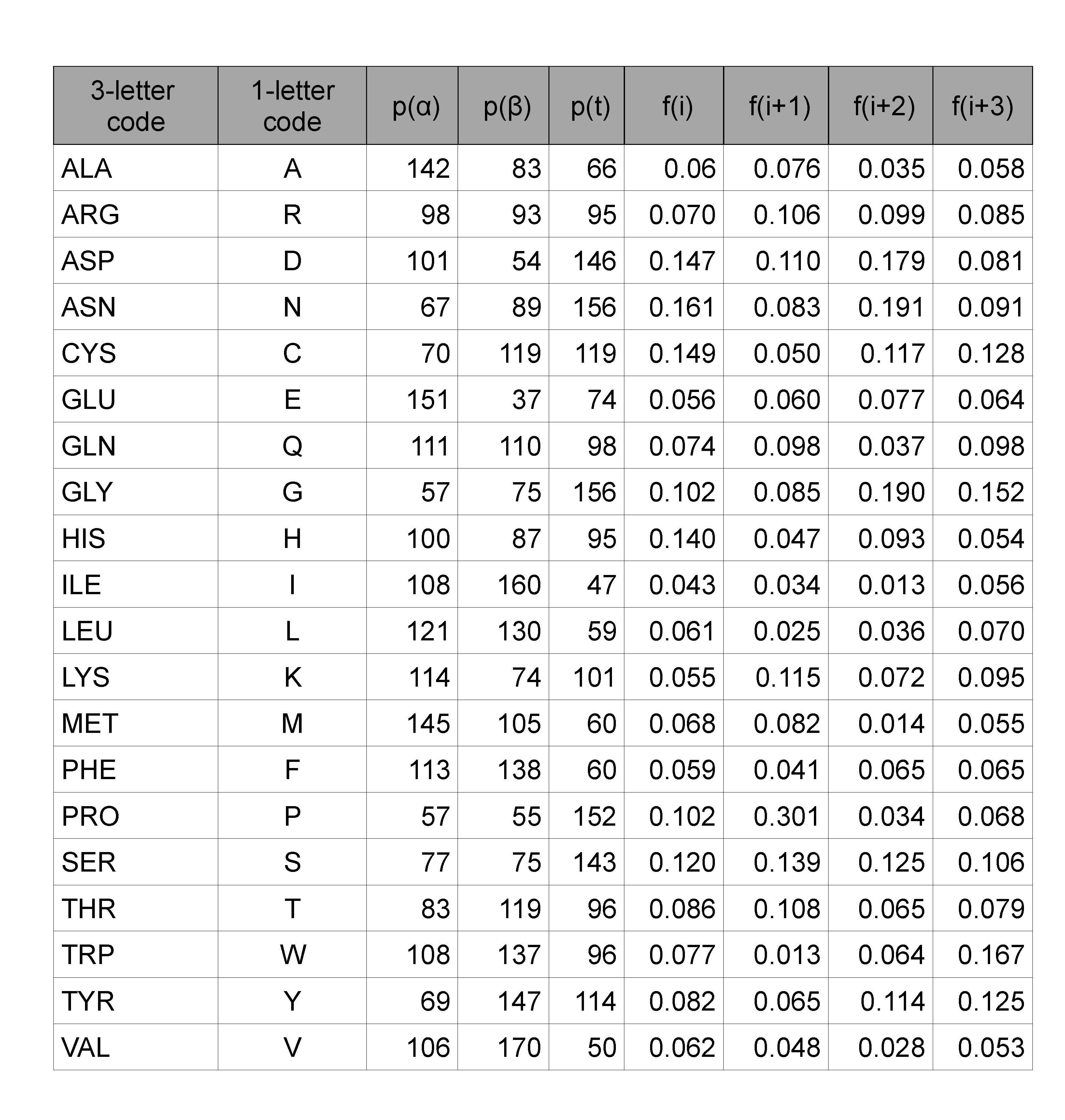Select the 0.06 f(i) value for ALA
This screenshot has height=1120, width=1065.
coord(689,169)
